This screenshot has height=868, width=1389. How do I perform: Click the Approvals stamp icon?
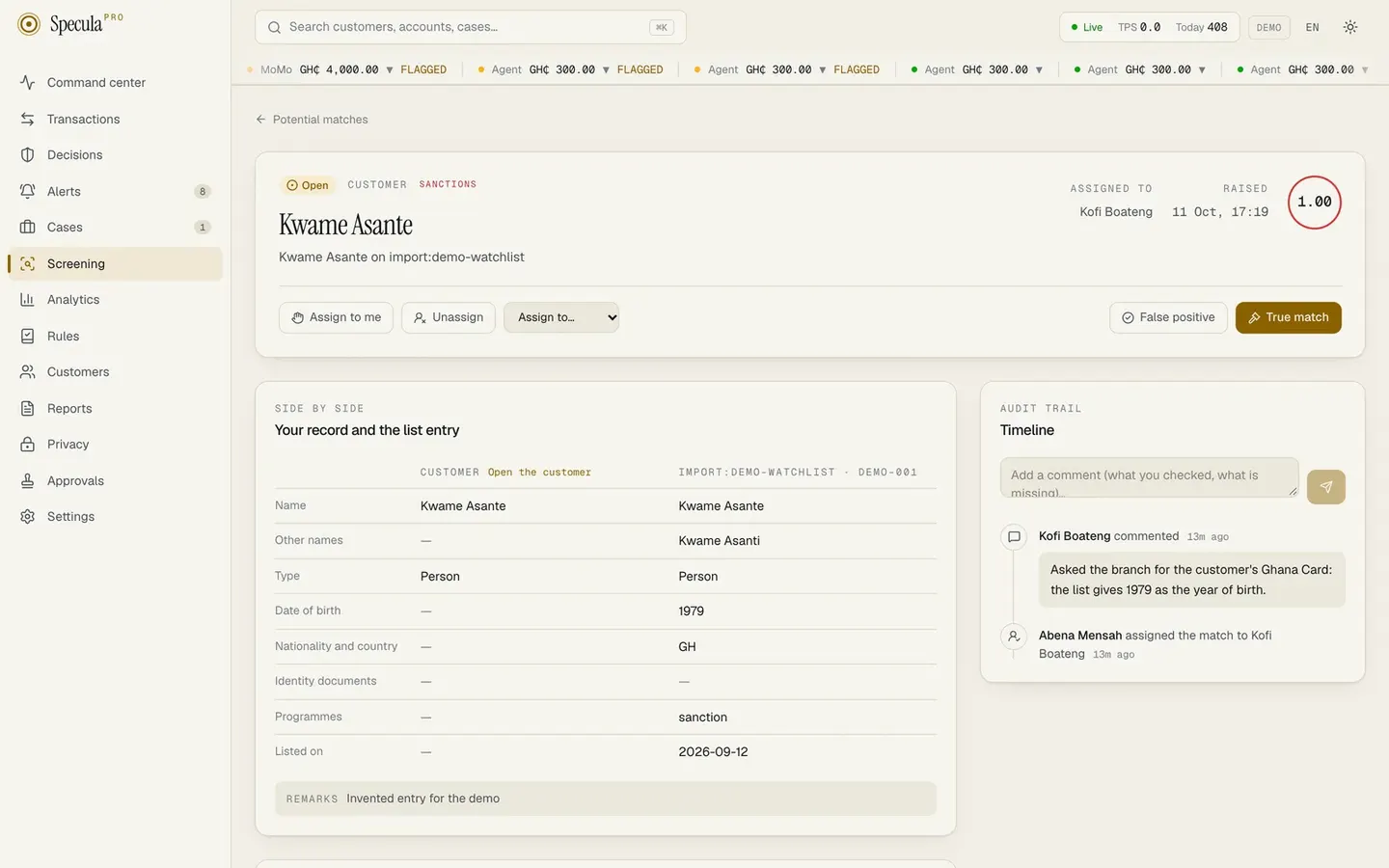pos(27,480)
